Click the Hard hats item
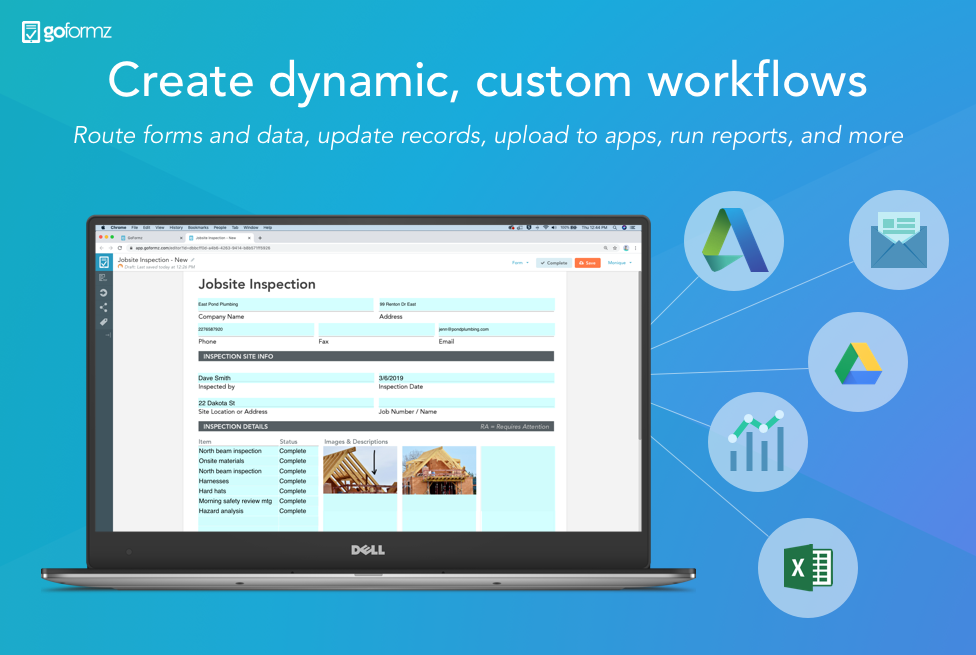 tap(212, 491)
